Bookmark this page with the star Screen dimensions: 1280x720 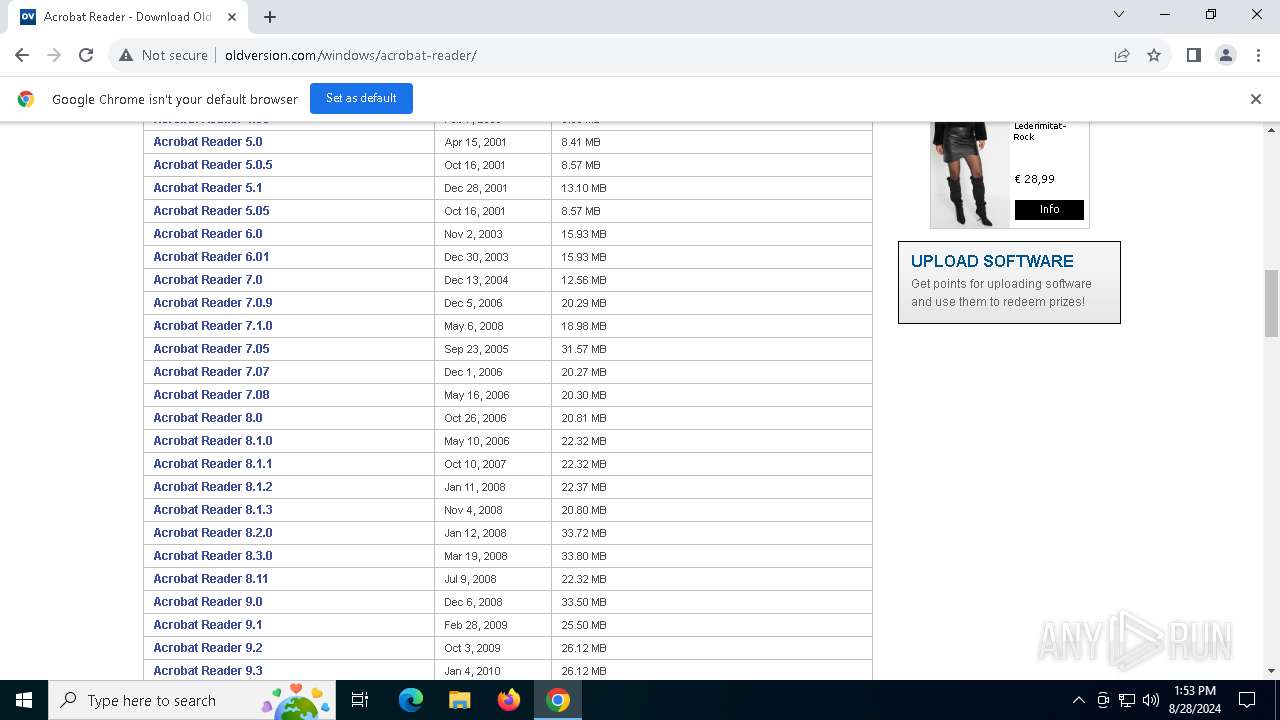[1154, 55]
